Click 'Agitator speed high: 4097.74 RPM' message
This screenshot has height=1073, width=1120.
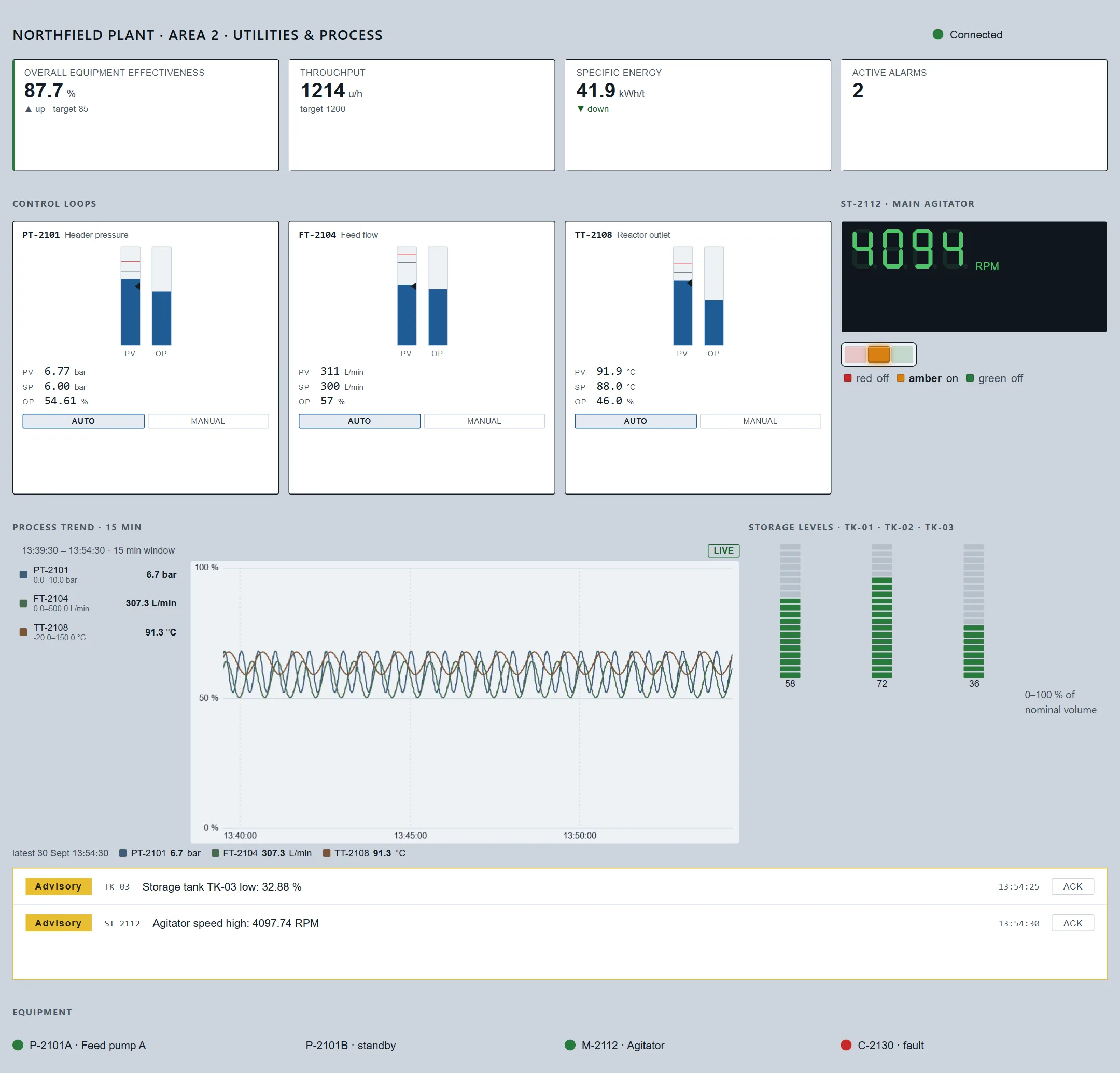(x=235, y=923)
